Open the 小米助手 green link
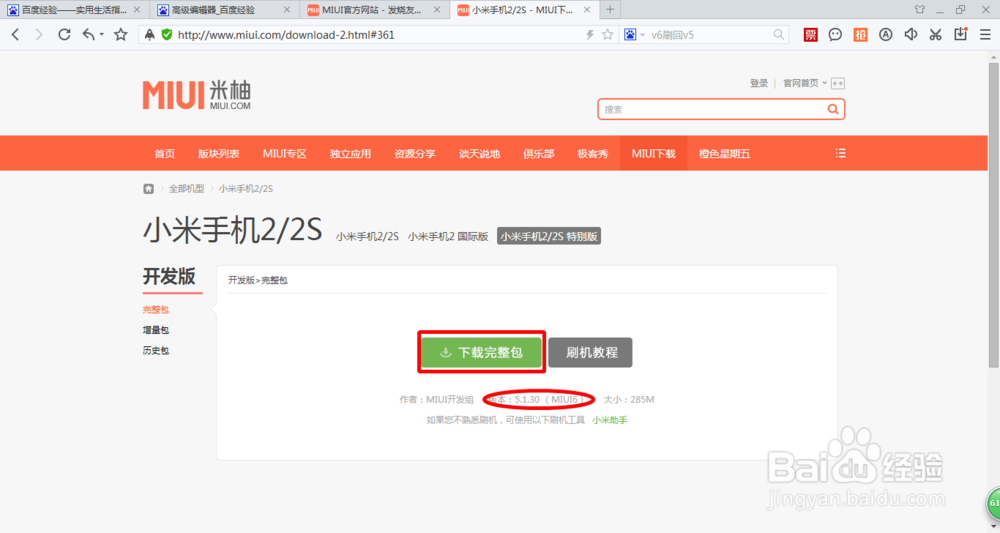This screenshot has width=1000, height=533. [x=610, y=420]
